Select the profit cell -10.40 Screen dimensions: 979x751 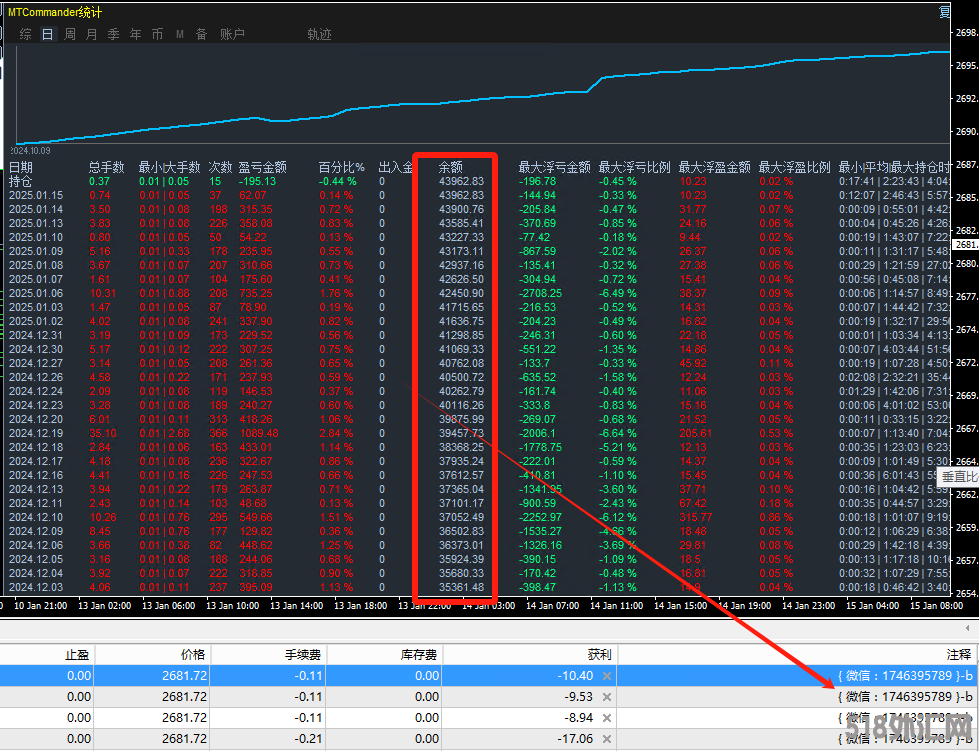tap(576, 675)
